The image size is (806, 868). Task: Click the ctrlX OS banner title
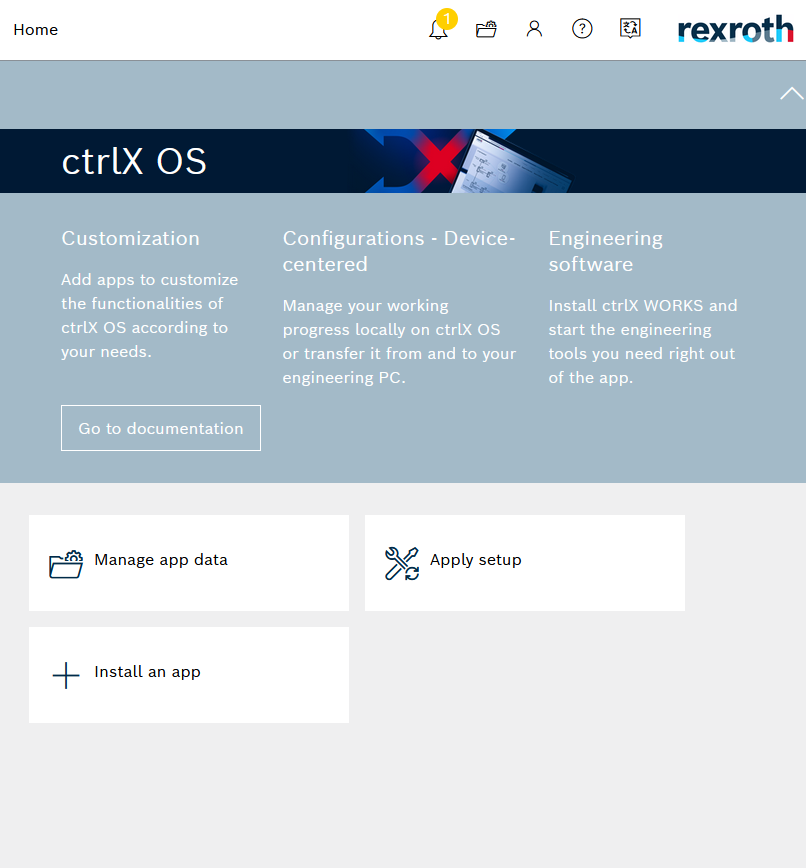pyautogui.click(x=134, y=162)
